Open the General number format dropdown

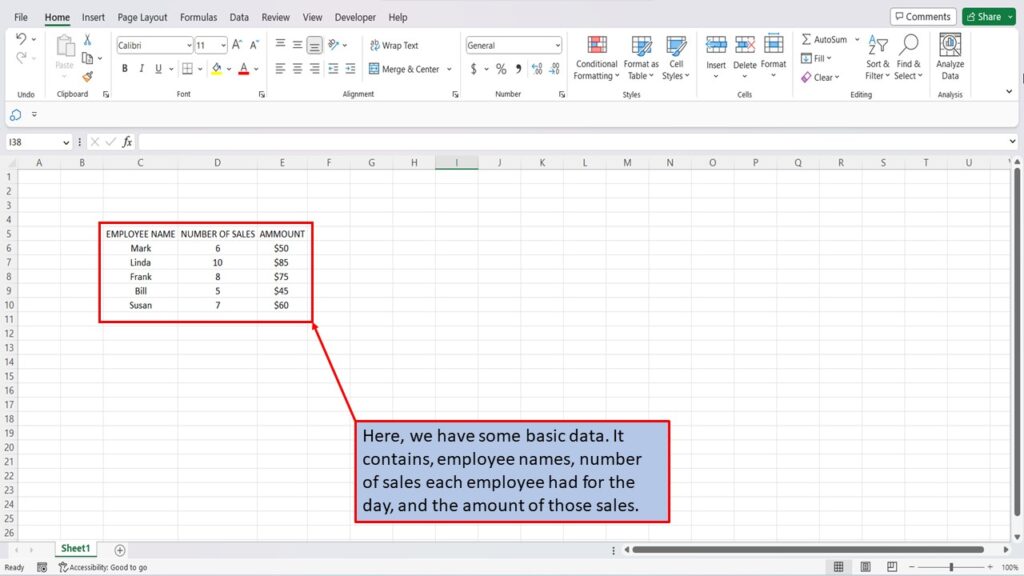(556, 44)
